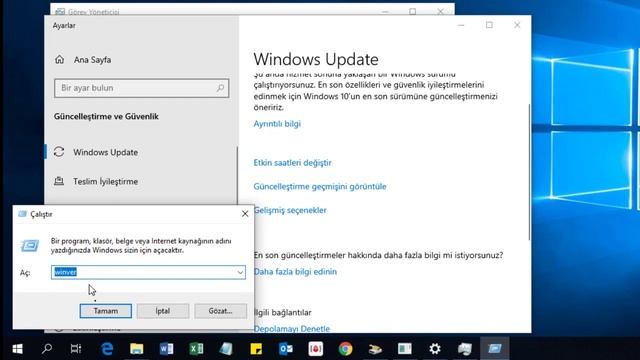Screen dimensions: 640x360
Task: Launch Google Chrome from the taskbar
Action: coord(345,349)
